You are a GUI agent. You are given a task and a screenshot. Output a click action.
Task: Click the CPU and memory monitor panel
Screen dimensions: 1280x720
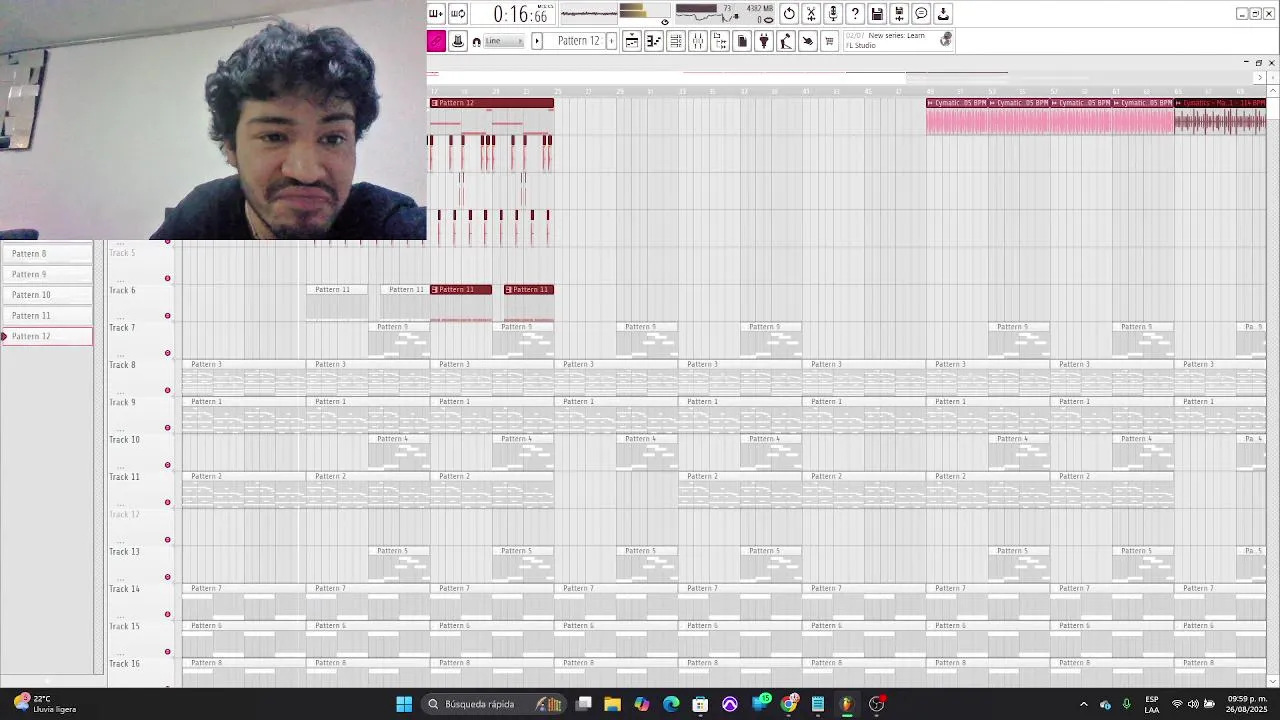coord(724,13)
